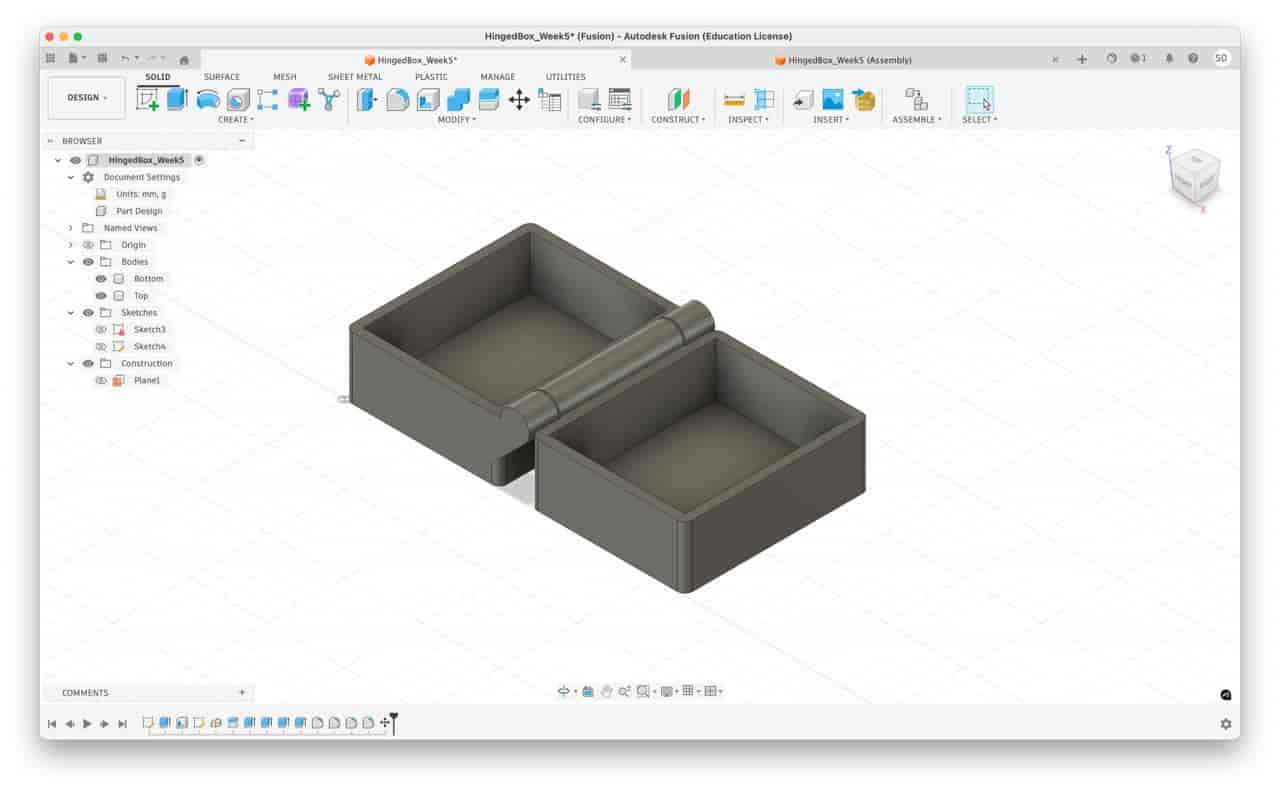Click the Look At icon in navigation bar
The image size is (1280, 792).
click(x=588, y=691)
